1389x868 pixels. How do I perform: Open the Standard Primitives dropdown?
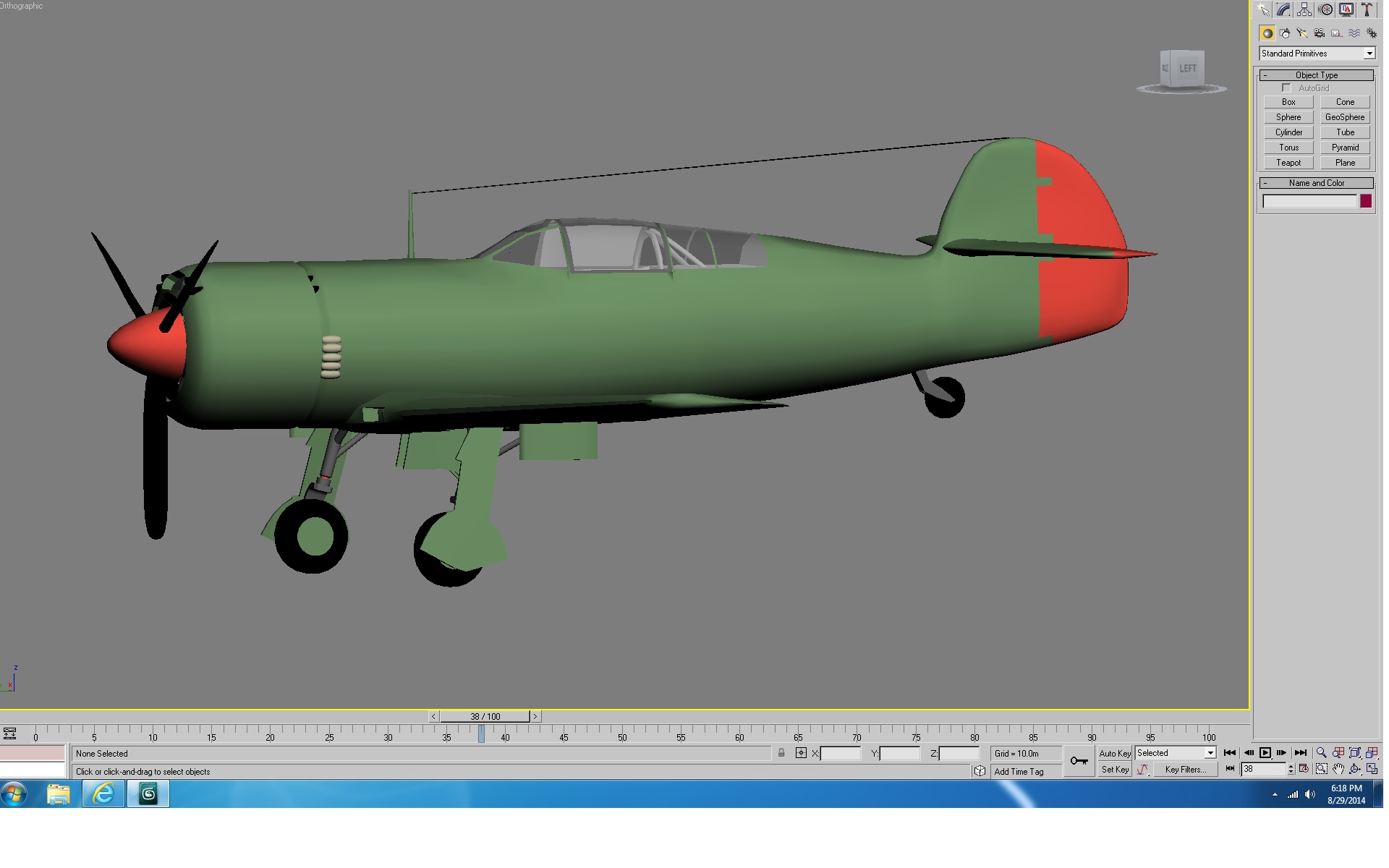[1317, 54]
